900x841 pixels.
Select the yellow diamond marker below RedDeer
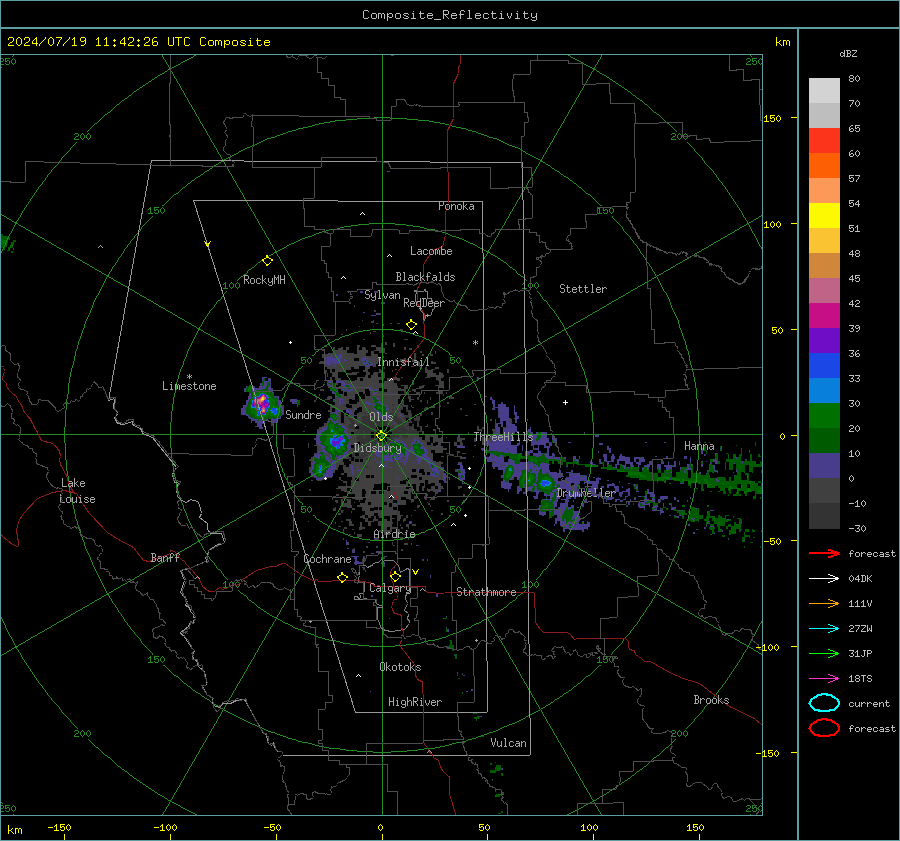(411, 325)
